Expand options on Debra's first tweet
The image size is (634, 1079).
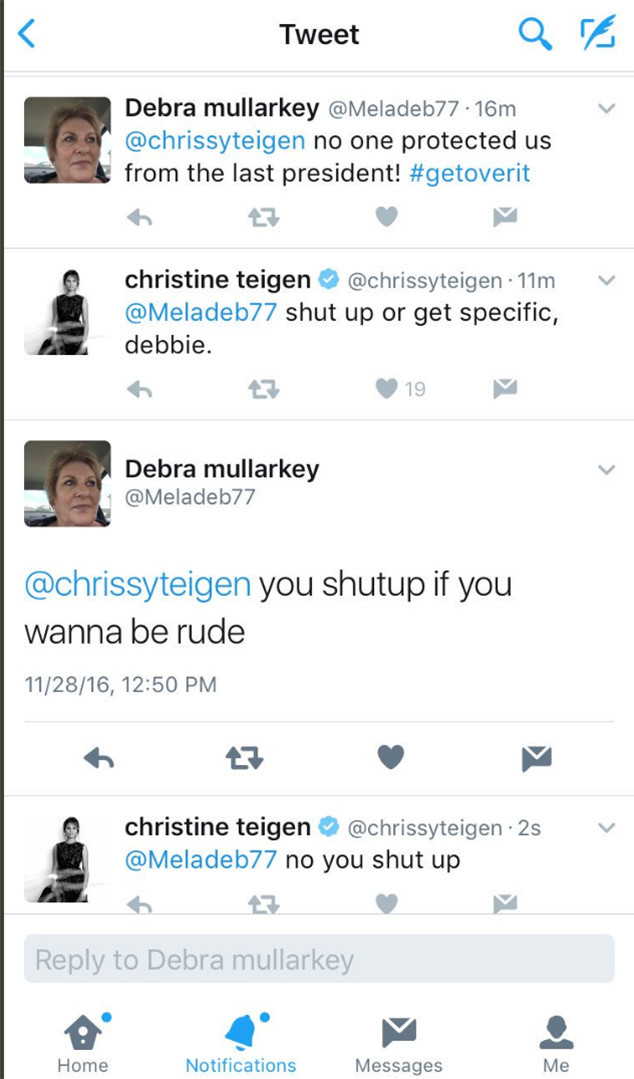pos(605,107)
